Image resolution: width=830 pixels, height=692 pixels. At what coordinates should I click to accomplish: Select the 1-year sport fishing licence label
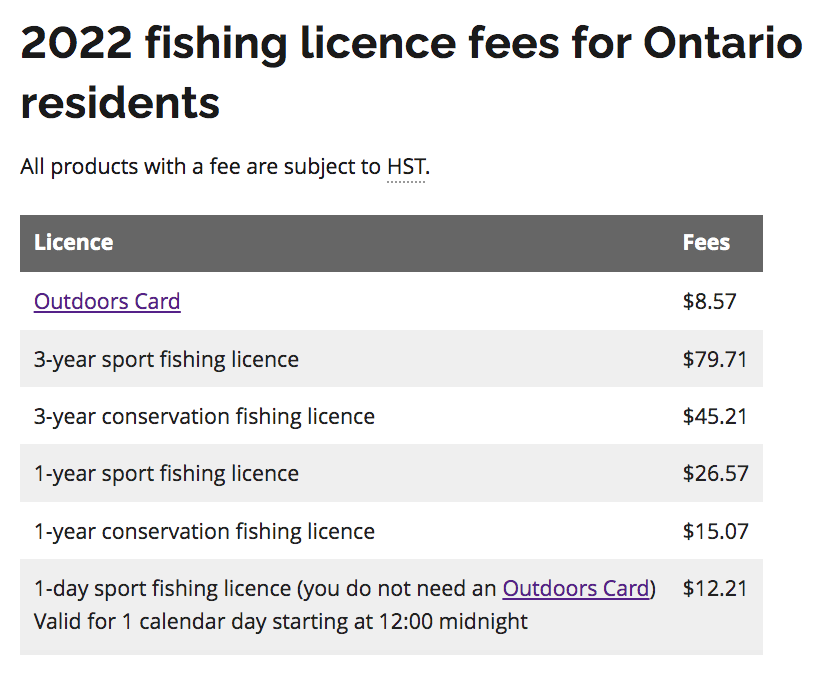(166, 473)
